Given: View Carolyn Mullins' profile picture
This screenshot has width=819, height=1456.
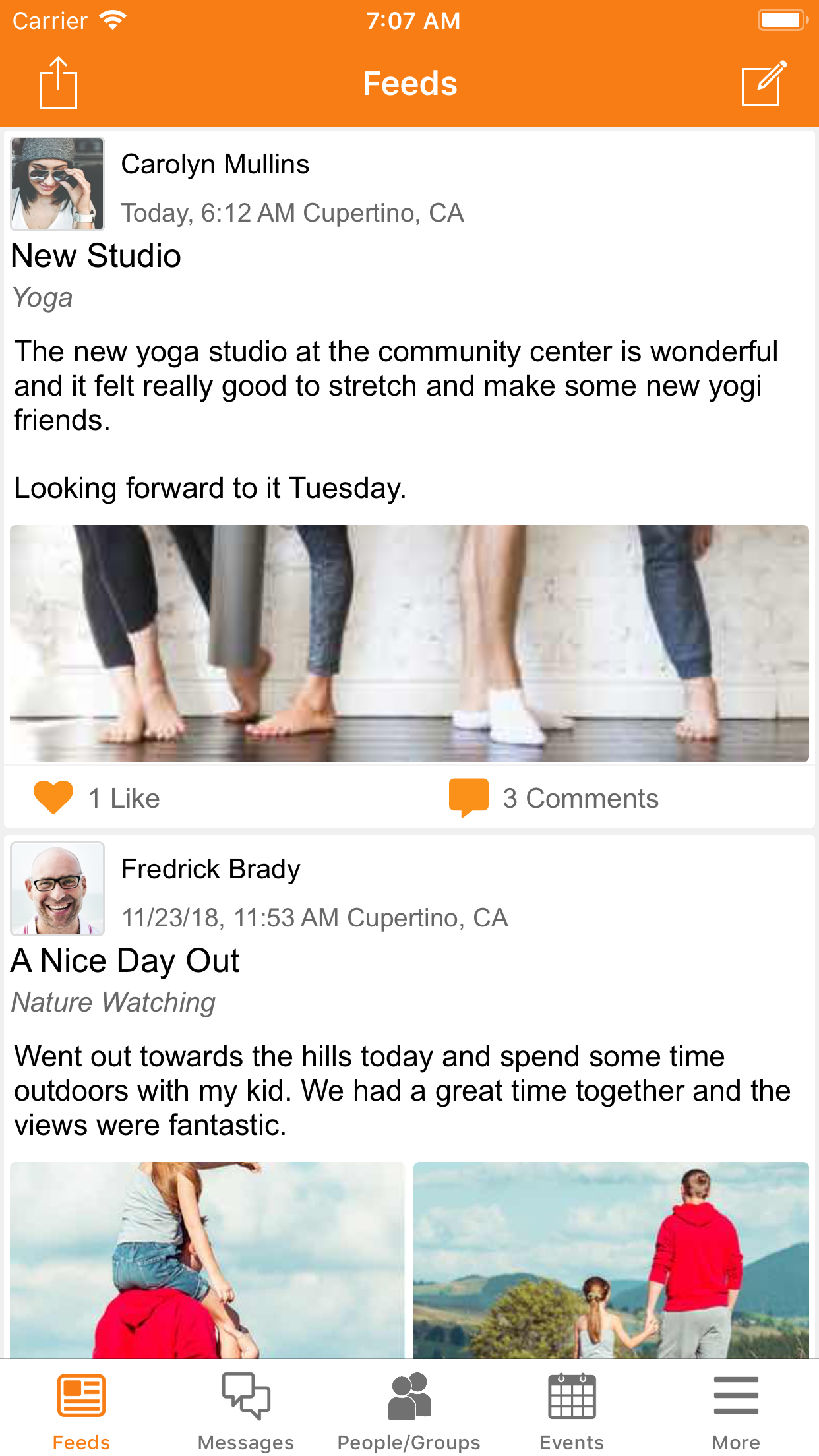Looking at the screenshot, I should [x=57, y=184].
